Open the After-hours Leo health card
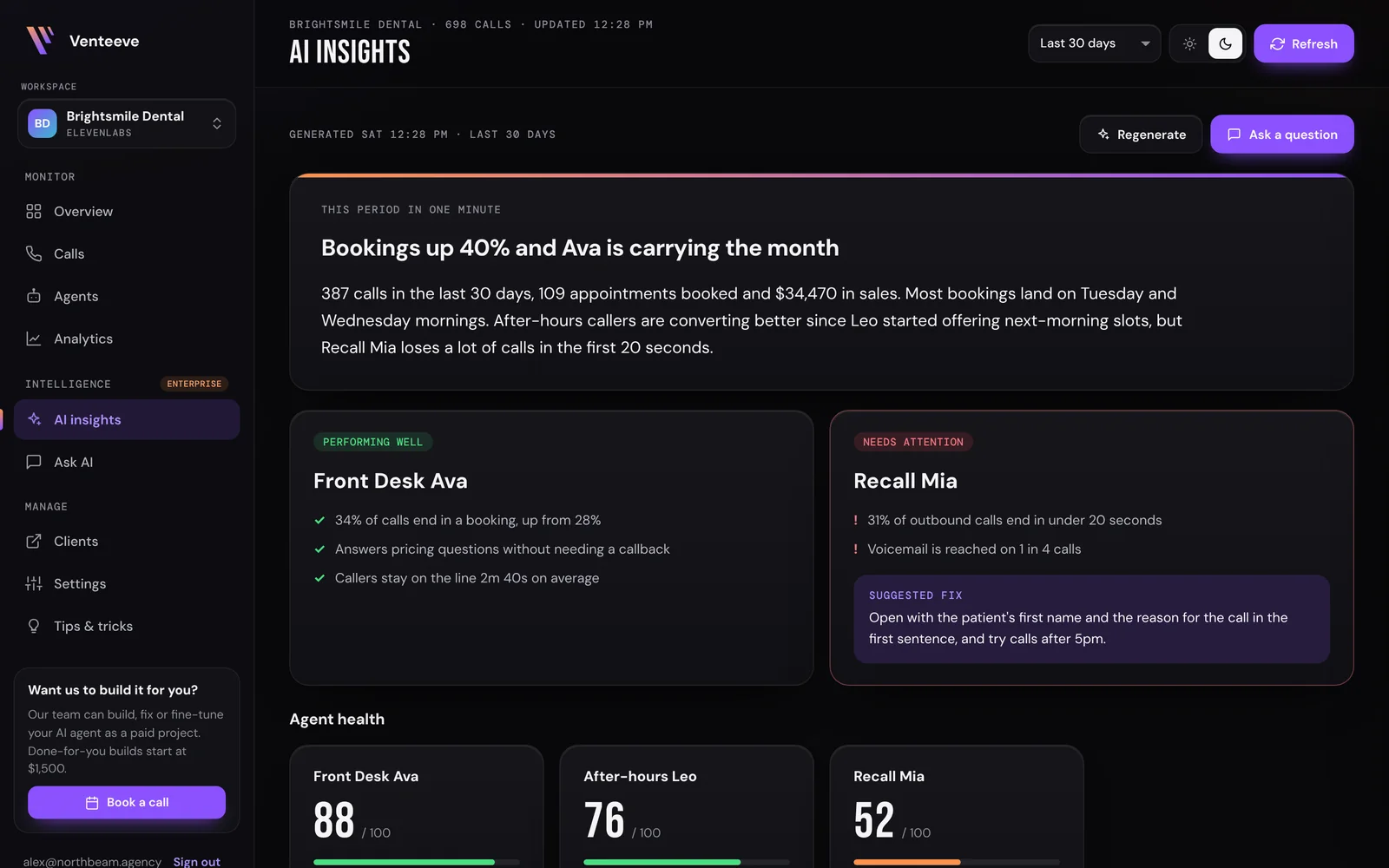The image size is (1389, 868). (x=687, y=807)
